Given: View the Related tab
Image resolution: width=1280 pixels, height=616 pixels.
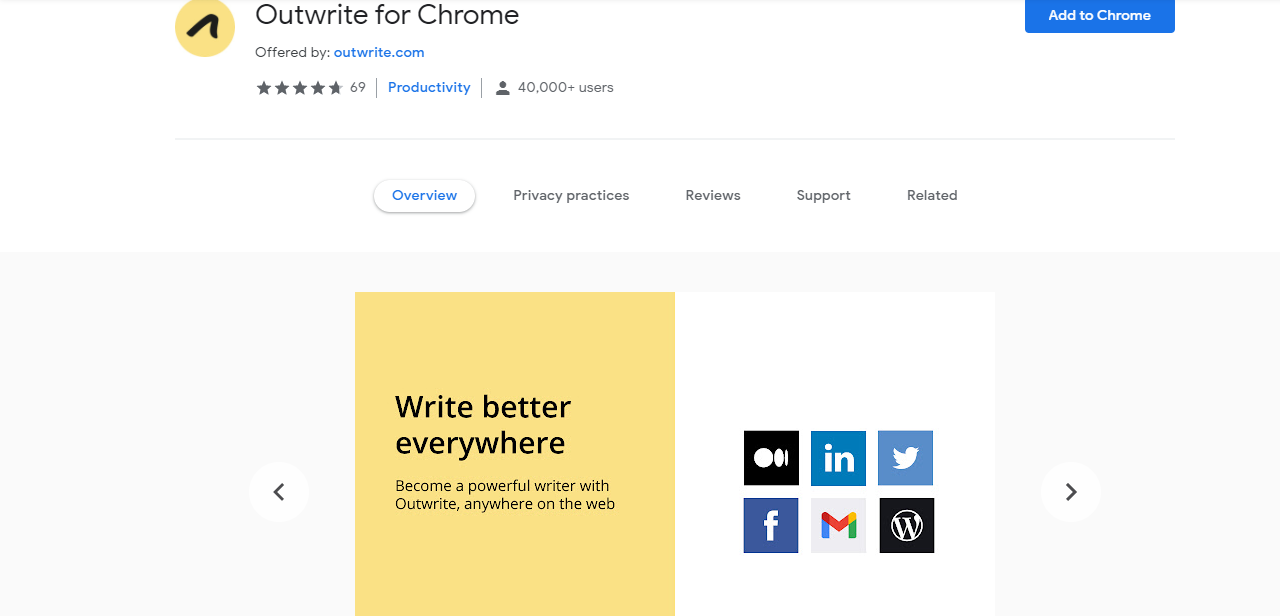Looking at the screenshot, I should (931, 195).
